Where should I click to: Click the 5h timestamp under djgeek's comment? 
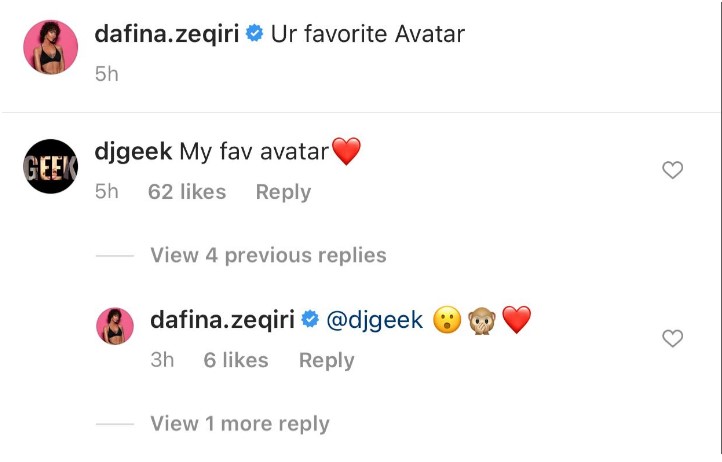[107, 192]
